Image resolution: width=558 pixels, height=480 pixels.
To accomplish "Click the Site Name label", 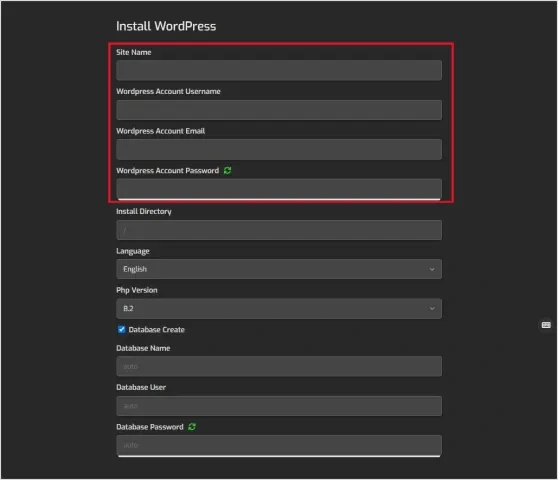I will coord(133,52).
